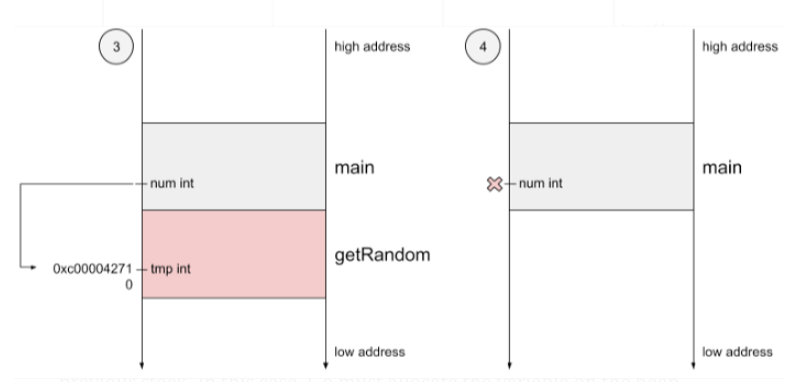Click the down arrow tip below diagram 3's left line
This screenshot has width=799, height=382.
click(x=142, y=366)
